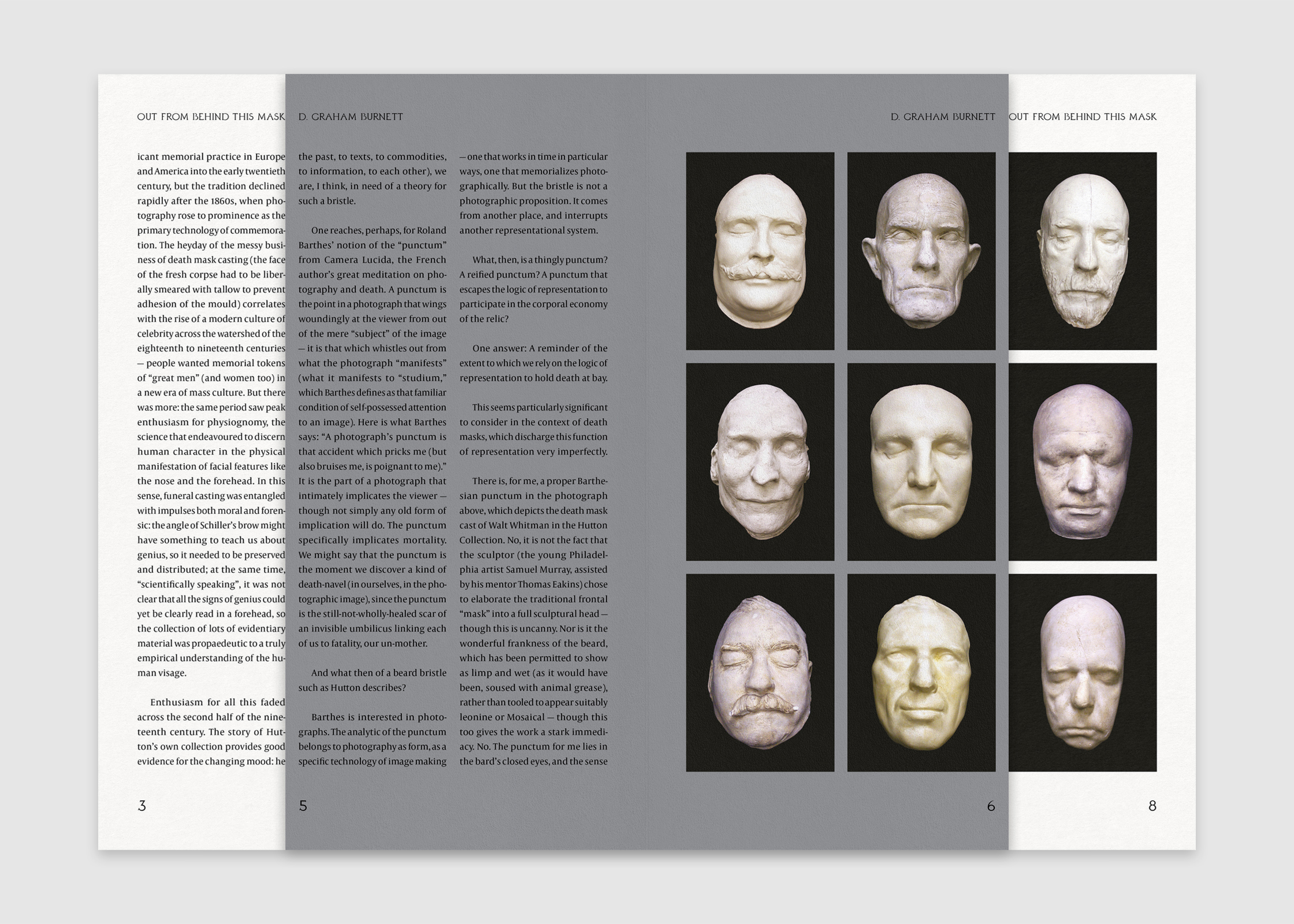Click "D. GRAHAM BURNETT" header on page 6
Viewport: 1294px width, 924px height.
(x=943, y=117)
